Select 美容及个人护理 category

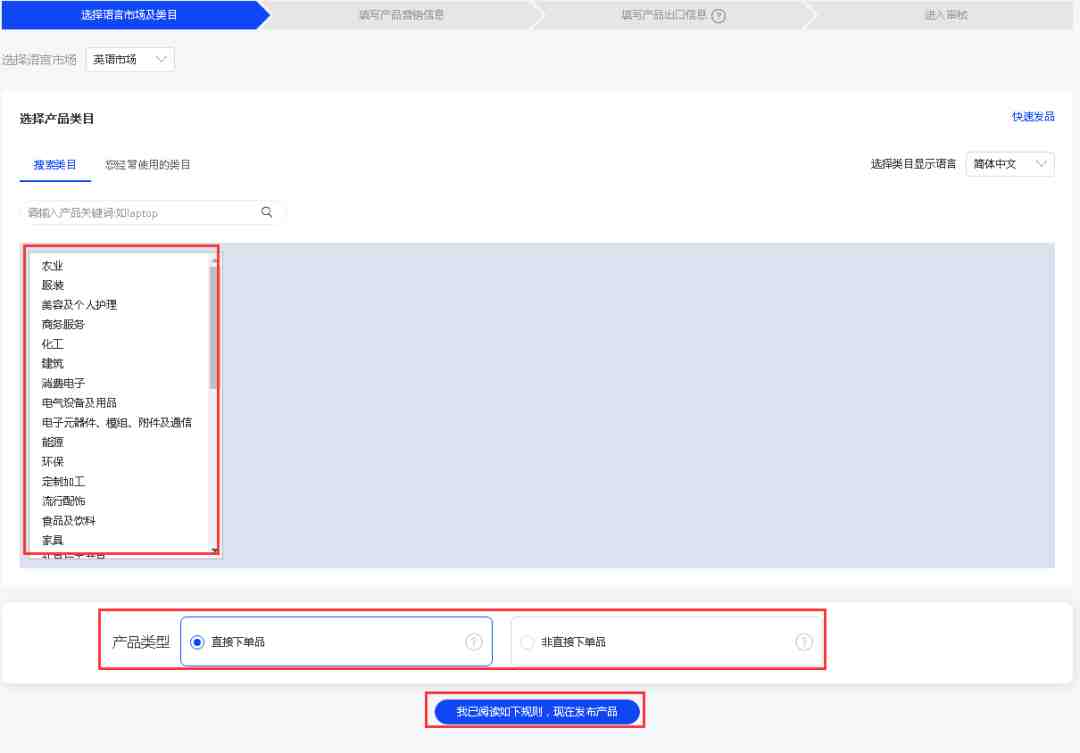coord(79,305)
